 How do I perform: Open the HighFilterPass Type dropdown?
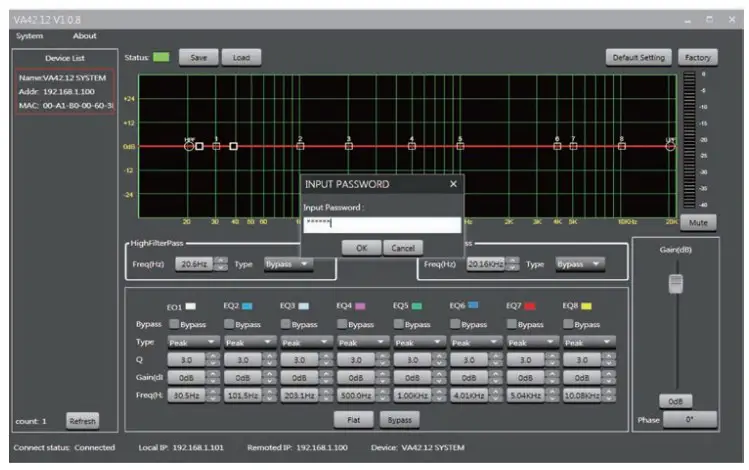click(288, 264)
